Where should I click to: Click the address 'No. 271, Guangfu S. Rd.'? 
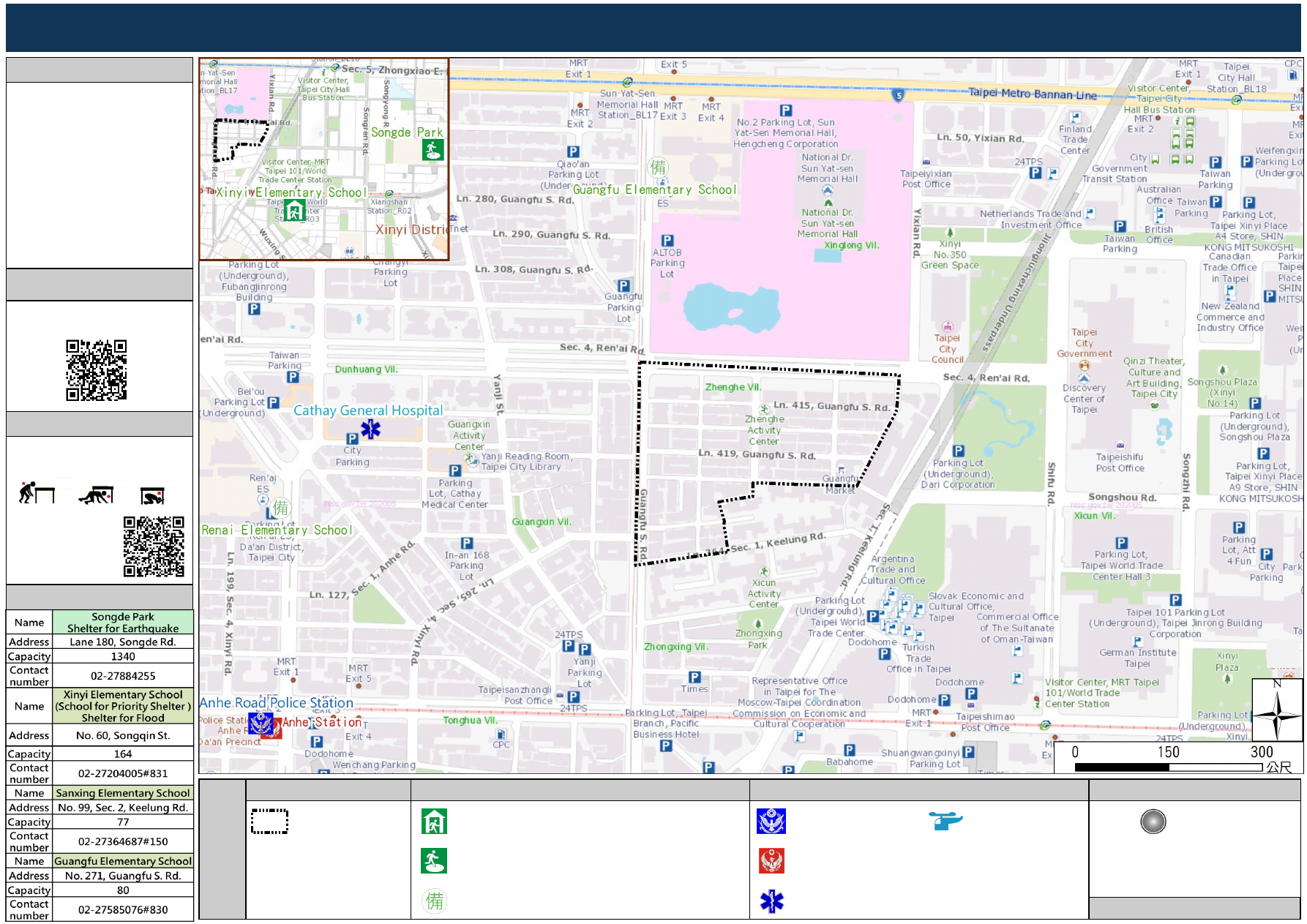[x=123, y=876]
